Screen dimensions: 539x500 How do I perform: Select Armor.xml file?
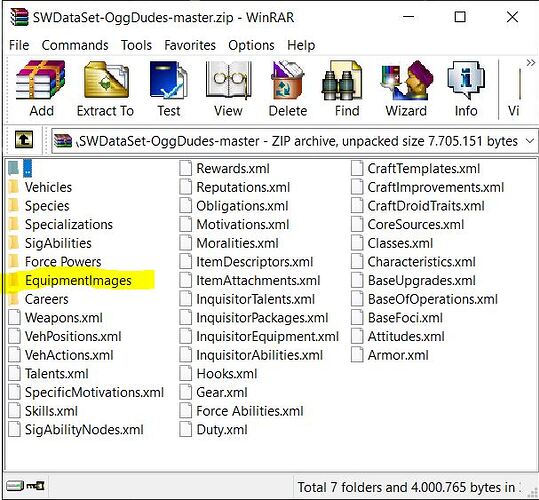[x=390, y=355]
